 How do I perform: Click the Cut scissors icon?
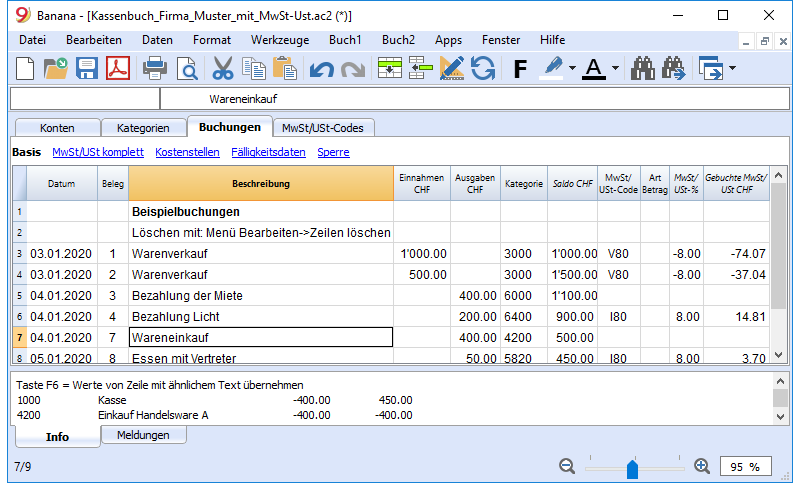tap(222, 68)
